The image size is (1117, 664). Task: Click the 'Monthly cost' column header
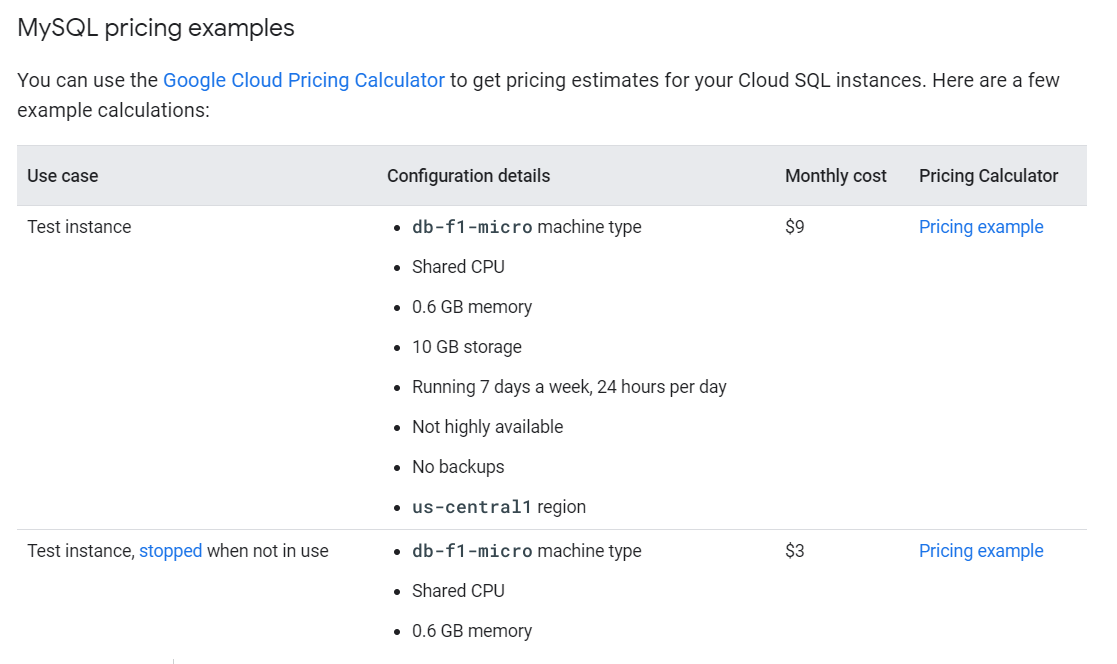[x=835, y=176]
